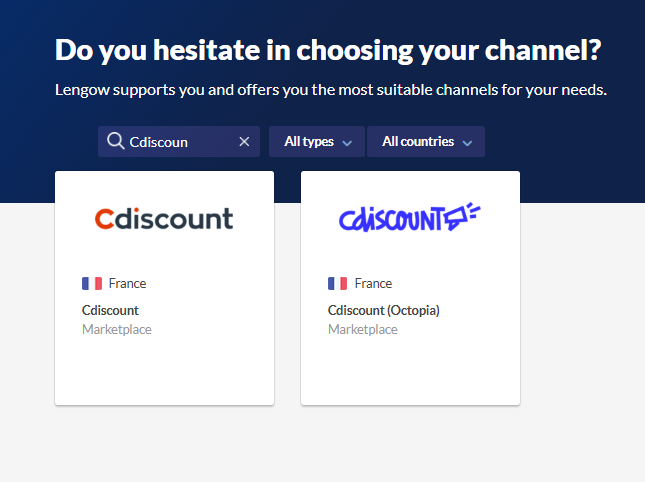The width and height of the screenshot is (645, 482).
Task: Open the Cdiscount channel title link
Action: 110,310
